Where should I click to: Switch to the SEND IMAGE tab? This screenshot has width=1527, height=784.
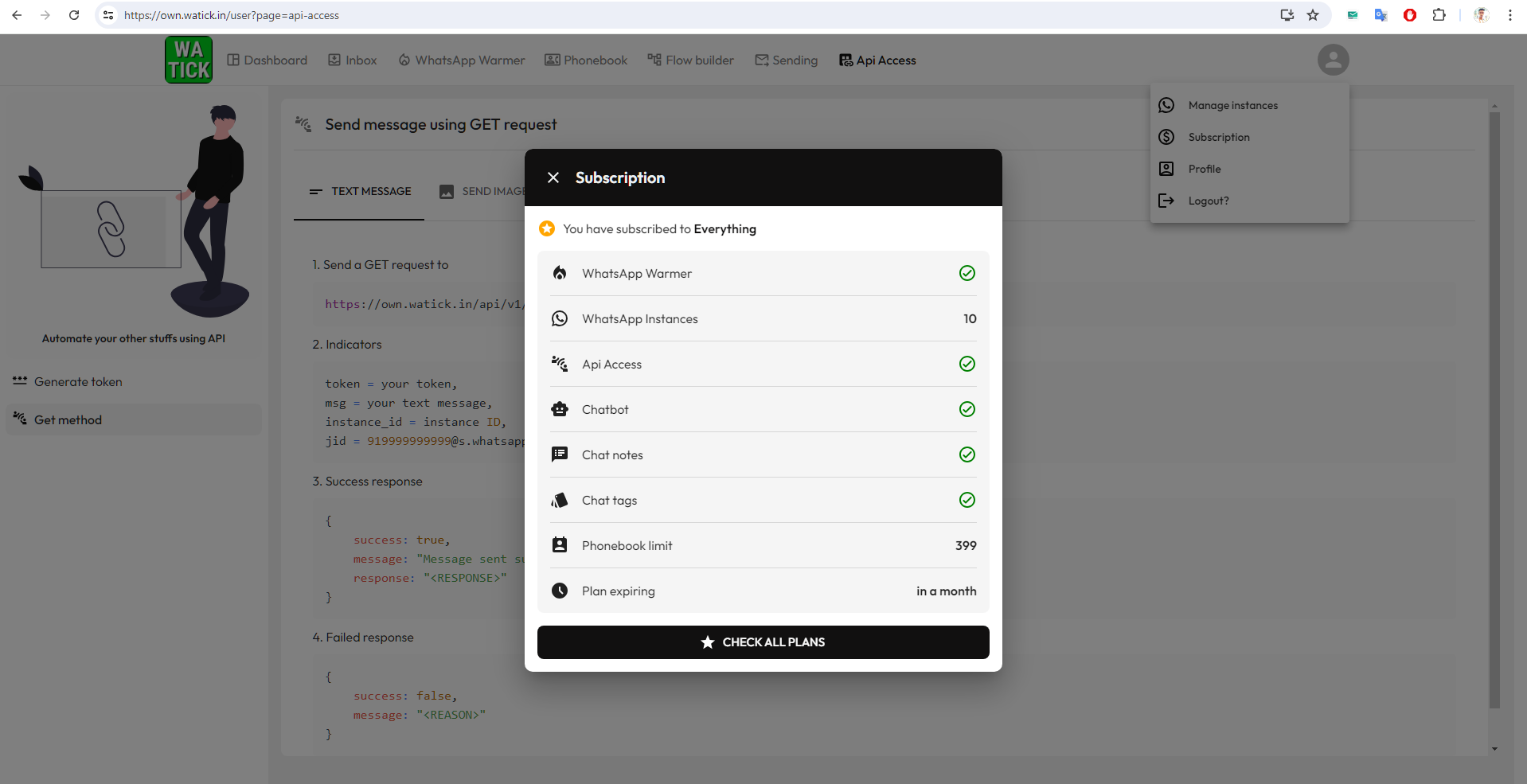(481, 192)
